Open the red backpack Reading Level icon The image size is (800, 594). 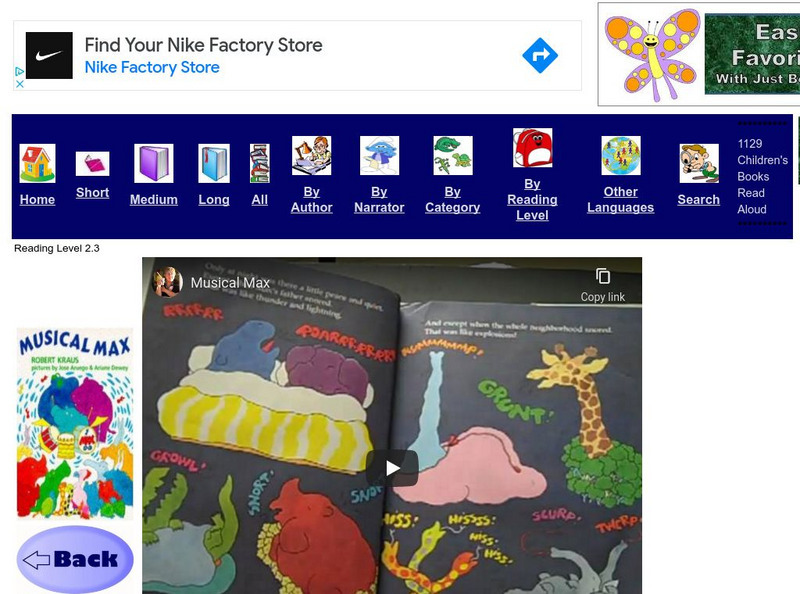(x=532, y=148)
